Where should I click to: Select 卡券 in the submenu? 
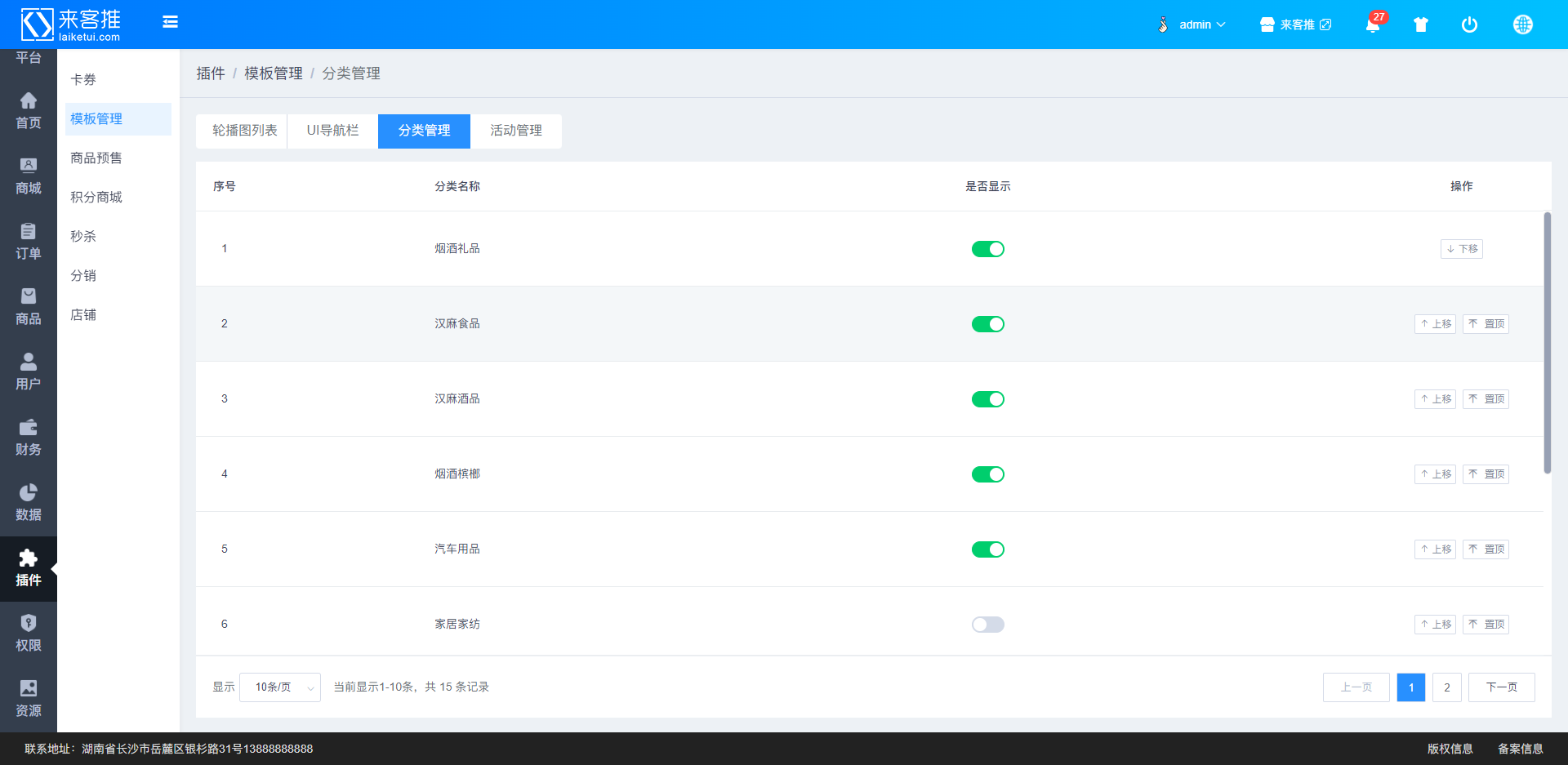click(x=118, y=80)
